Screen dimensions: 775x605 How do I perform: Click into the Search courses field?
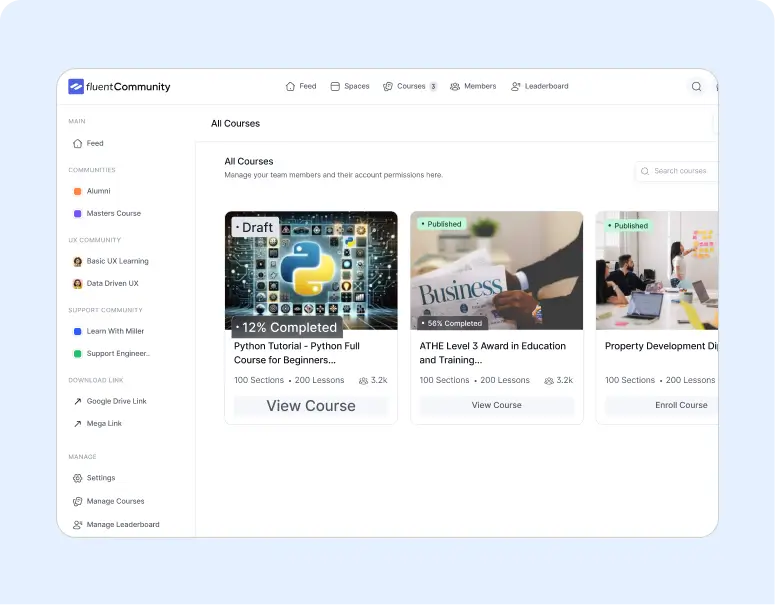[682, 171]
